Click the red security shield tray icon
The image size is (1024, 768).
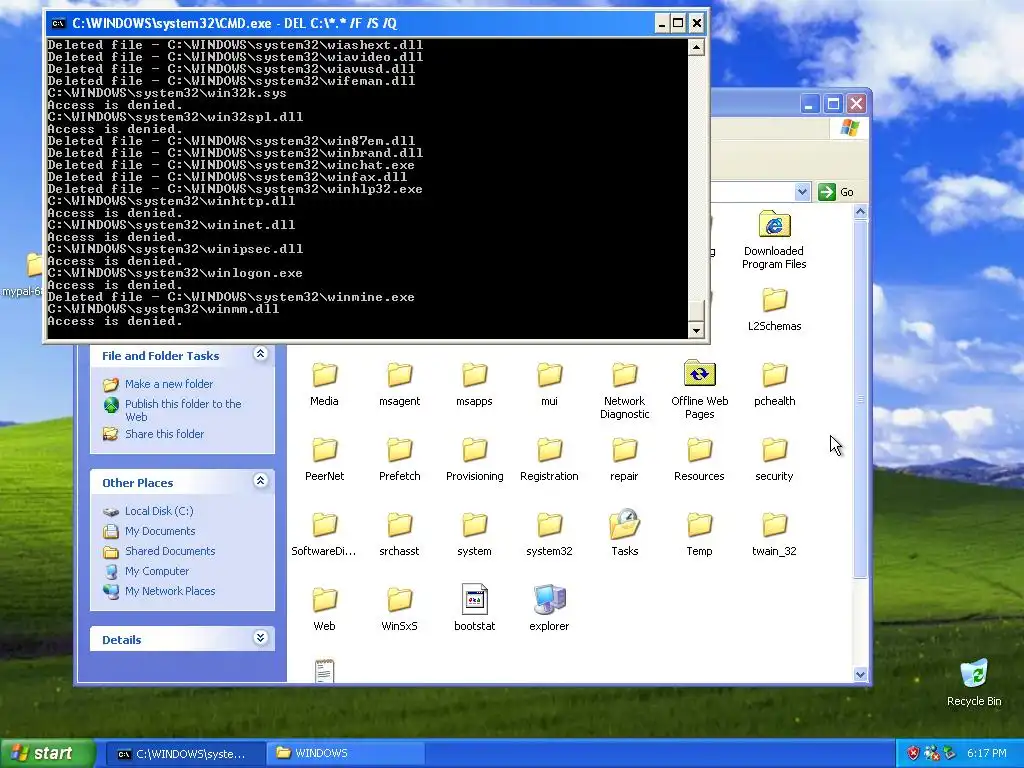click(x=913, y=753)
